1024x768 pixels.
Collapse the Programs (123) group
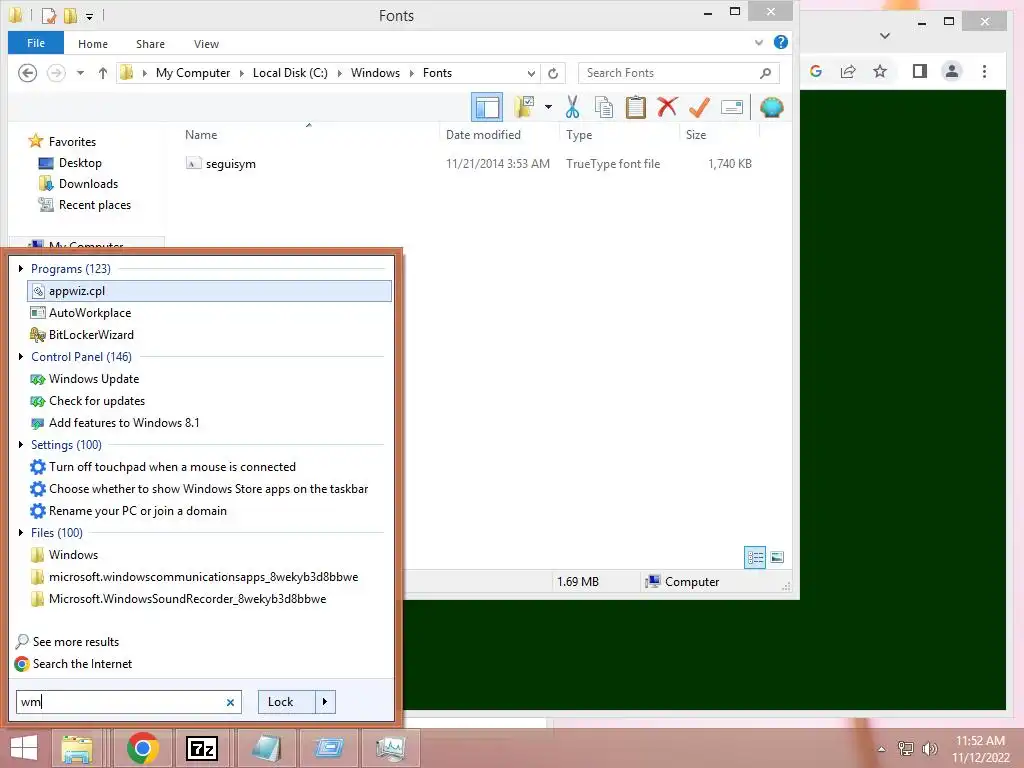click(x=21, y=268)
